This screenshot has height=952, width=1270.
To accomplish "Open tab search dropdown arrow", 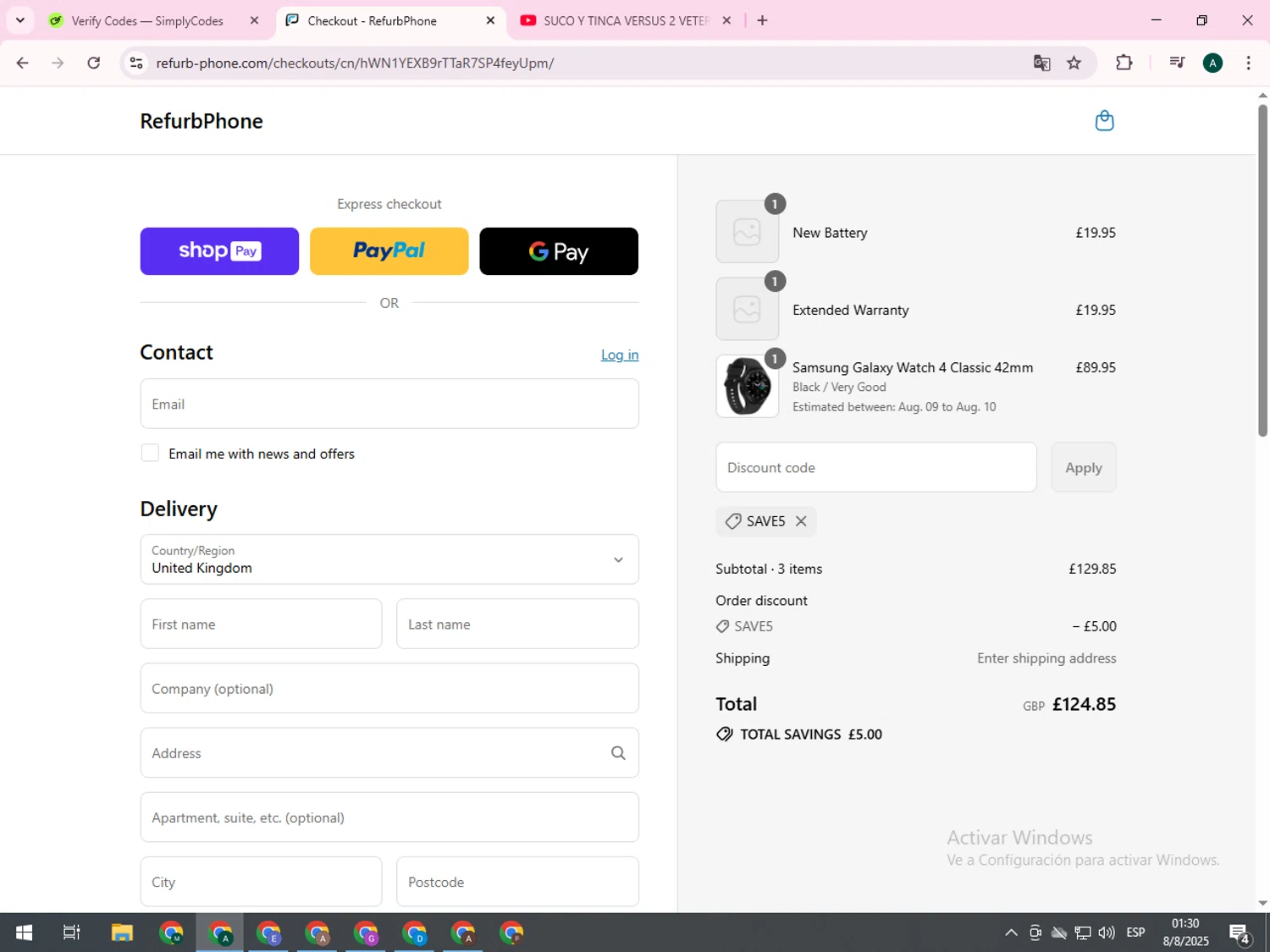I will (x=19, y=20).
